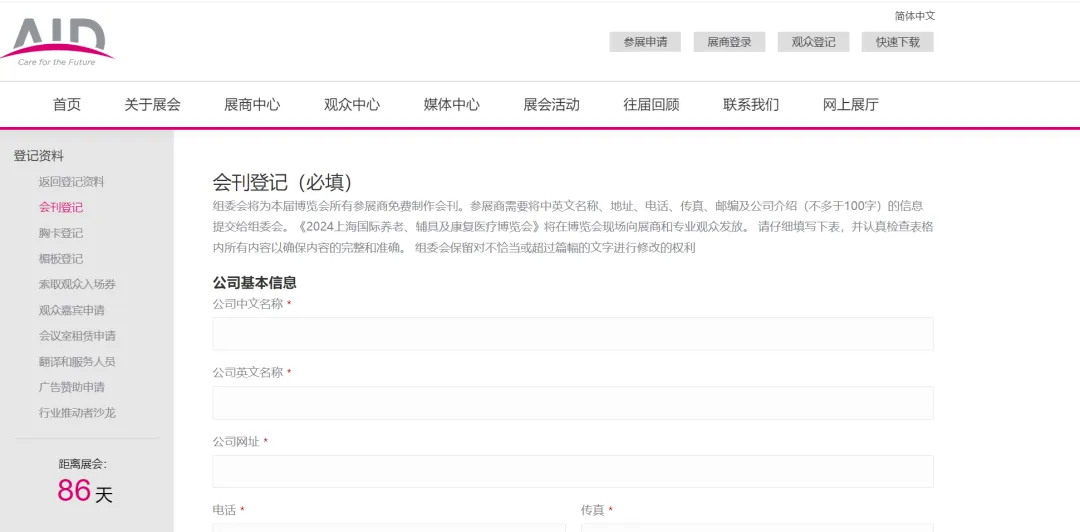Image resolution: width=1080 pixels, height=532 pixels.
Task: Click the 公司中文名称 field label
Action: pyautogui.click(x=248, y=304)
